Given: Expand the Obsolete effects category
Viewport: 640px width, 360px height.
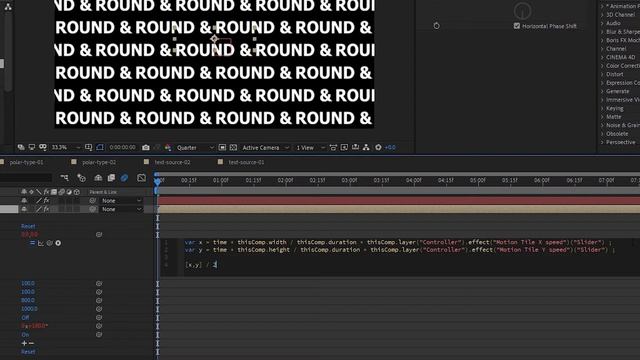Looking at the screenshot, I should coord(602,133).
